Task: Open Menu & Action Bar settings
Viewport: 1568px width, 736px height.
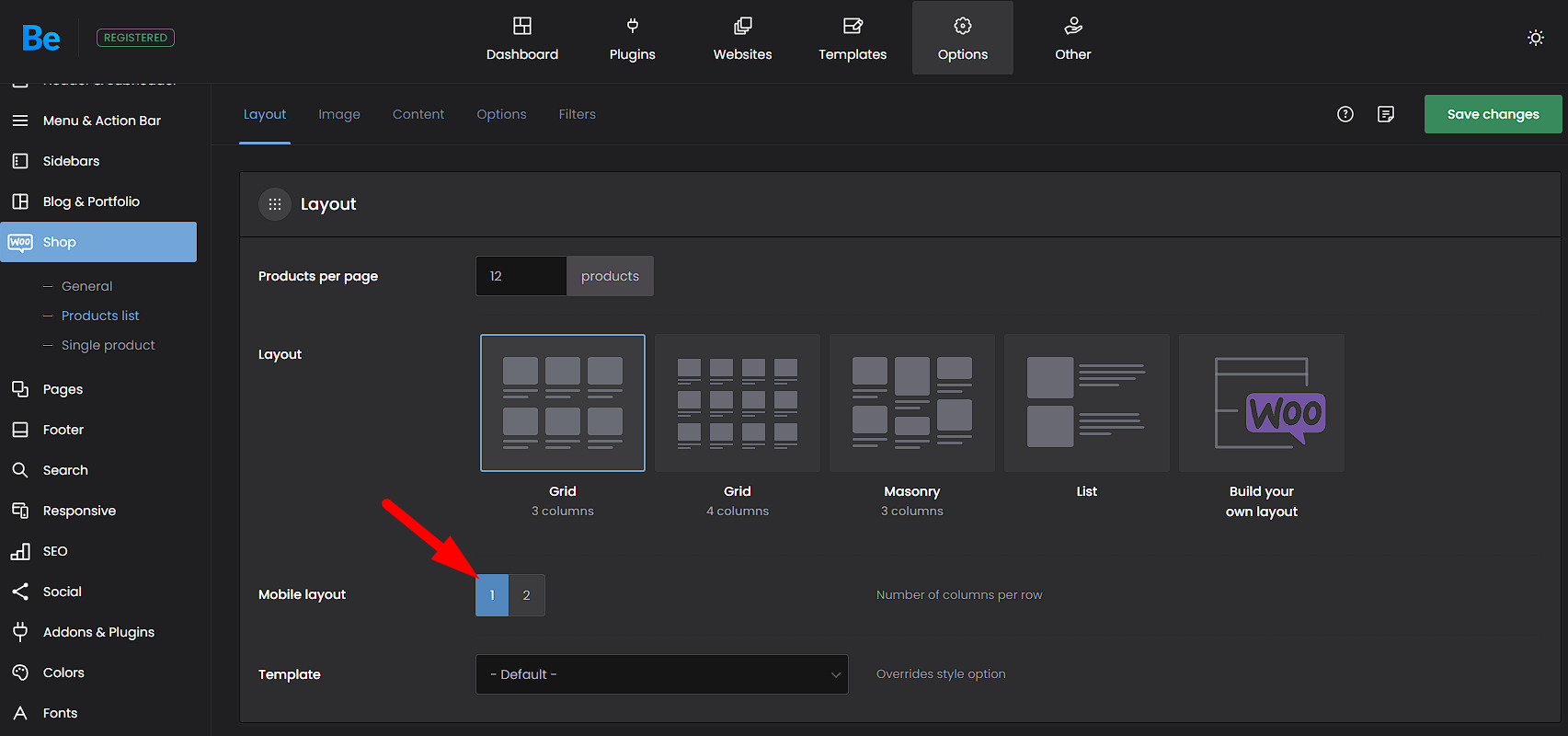Action: (102, 121)
